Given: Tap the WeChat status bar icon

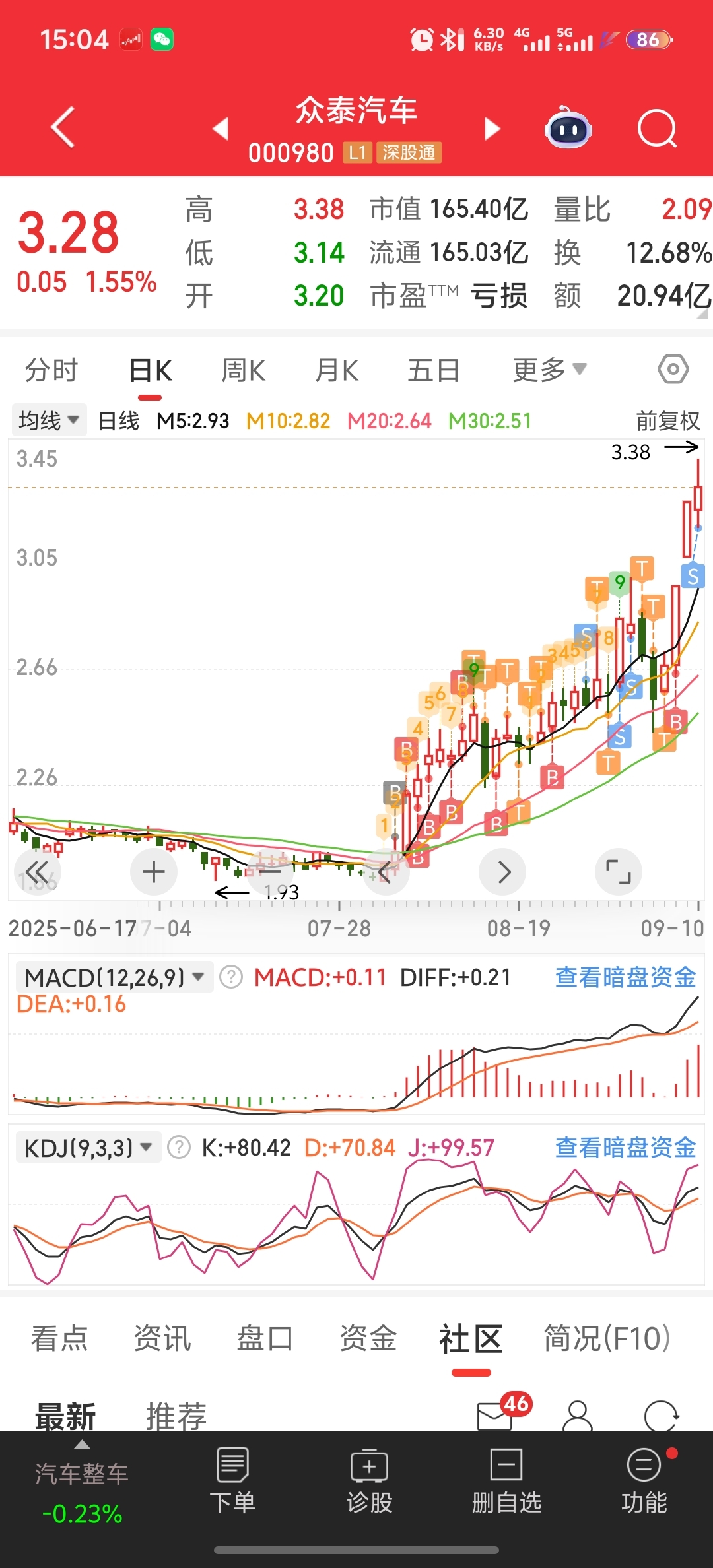Looking at the screenshot, I should point(162,40).
